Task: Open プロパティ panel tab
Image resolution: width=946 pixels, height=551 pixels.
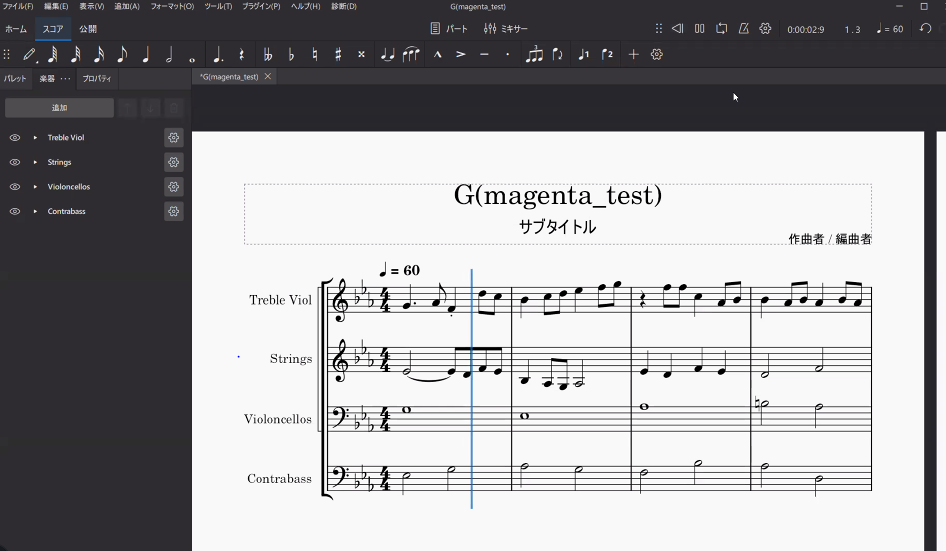Action: tap(97, 78)
